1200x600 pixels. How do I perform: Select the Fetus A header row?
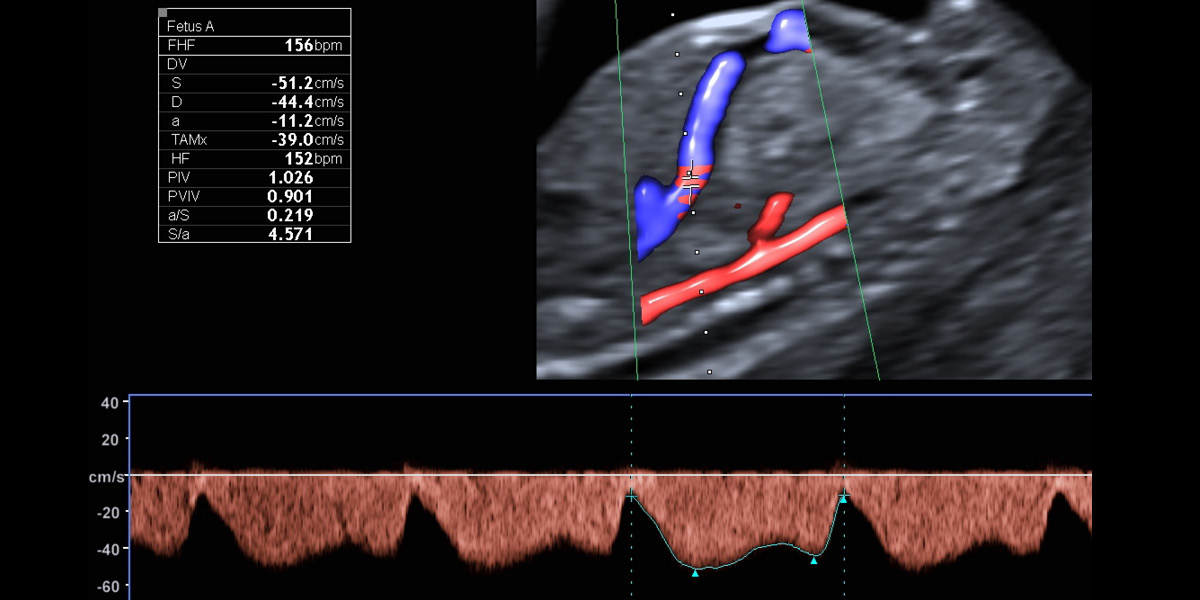(255, 27)
